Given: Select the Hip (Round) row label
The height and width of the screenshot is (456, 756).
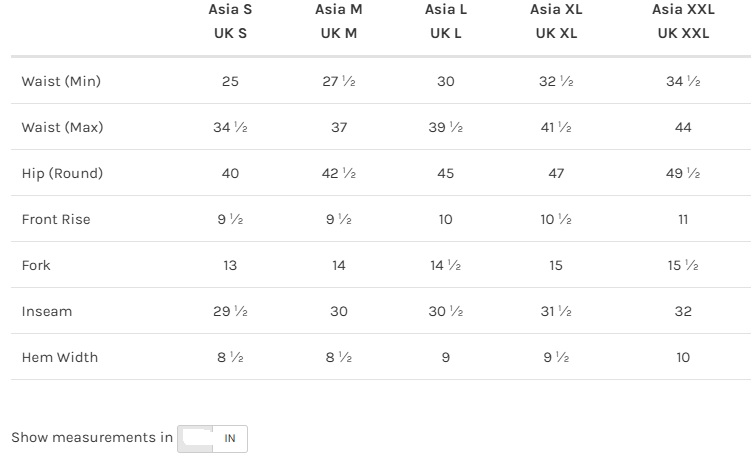Looking at the screenshot, I should tap(62, 173).
